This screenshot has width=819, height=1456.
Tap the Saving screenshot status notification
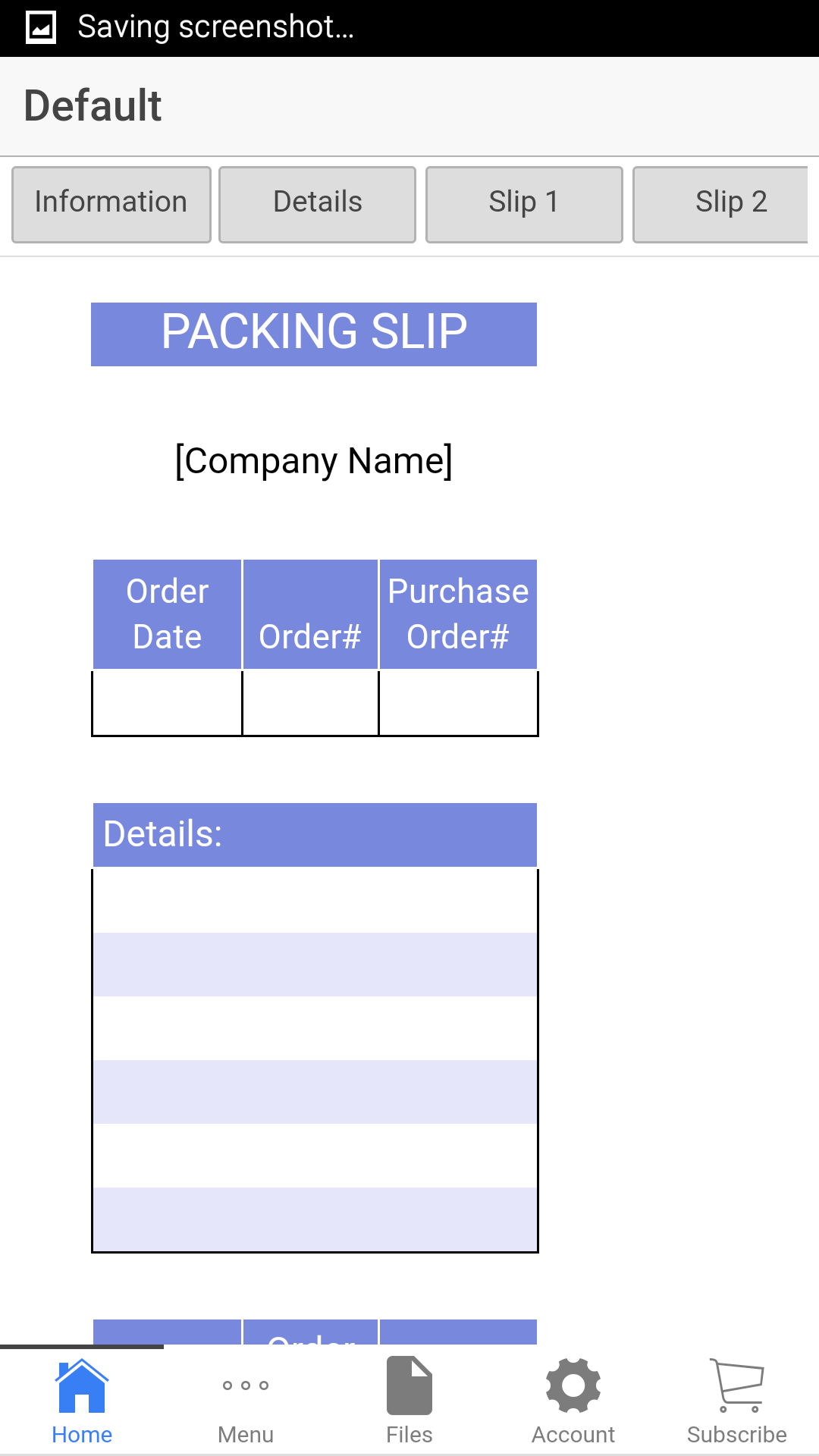pyautogui.click(x=216, y=26)
